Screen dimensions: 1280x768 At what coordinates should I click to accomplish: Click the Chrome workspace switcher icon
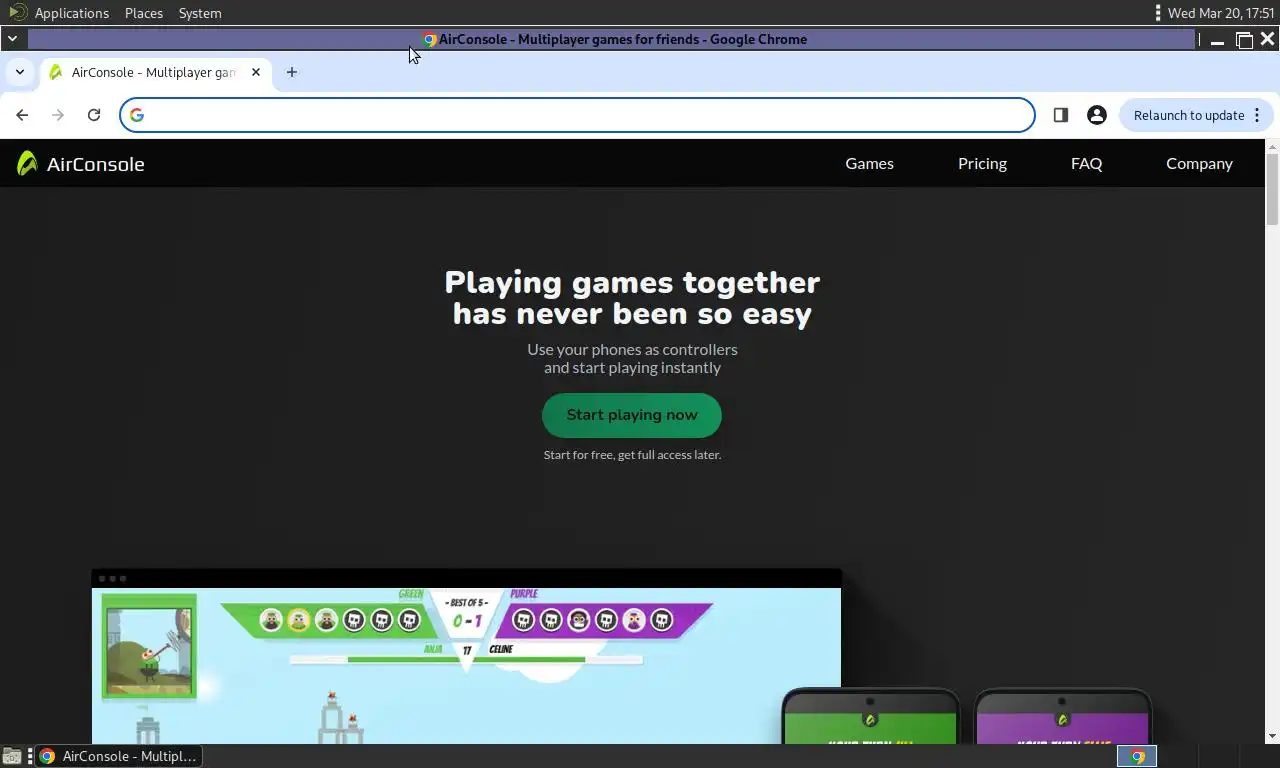[x=1137, y=756]
